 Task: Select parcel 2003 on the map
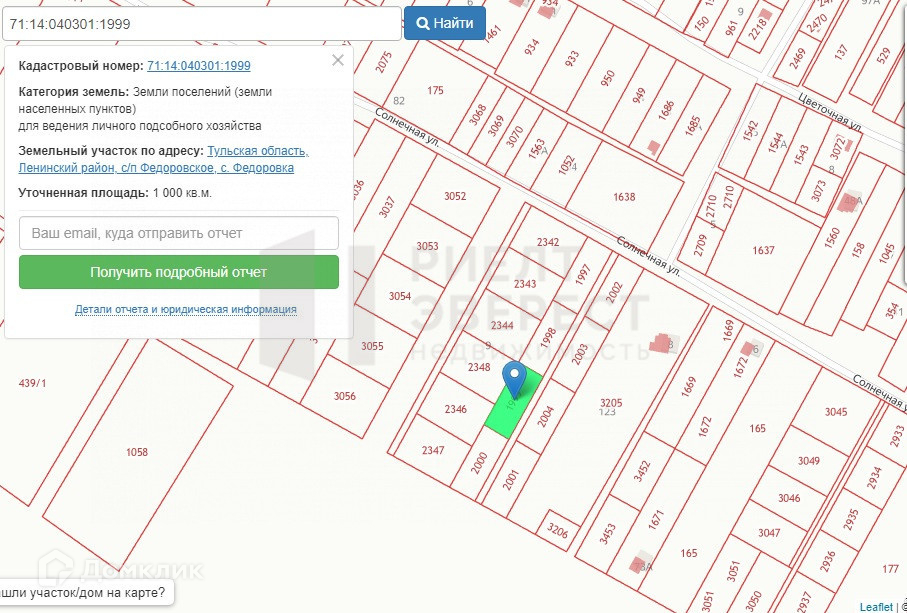click(x=580, y=354)
